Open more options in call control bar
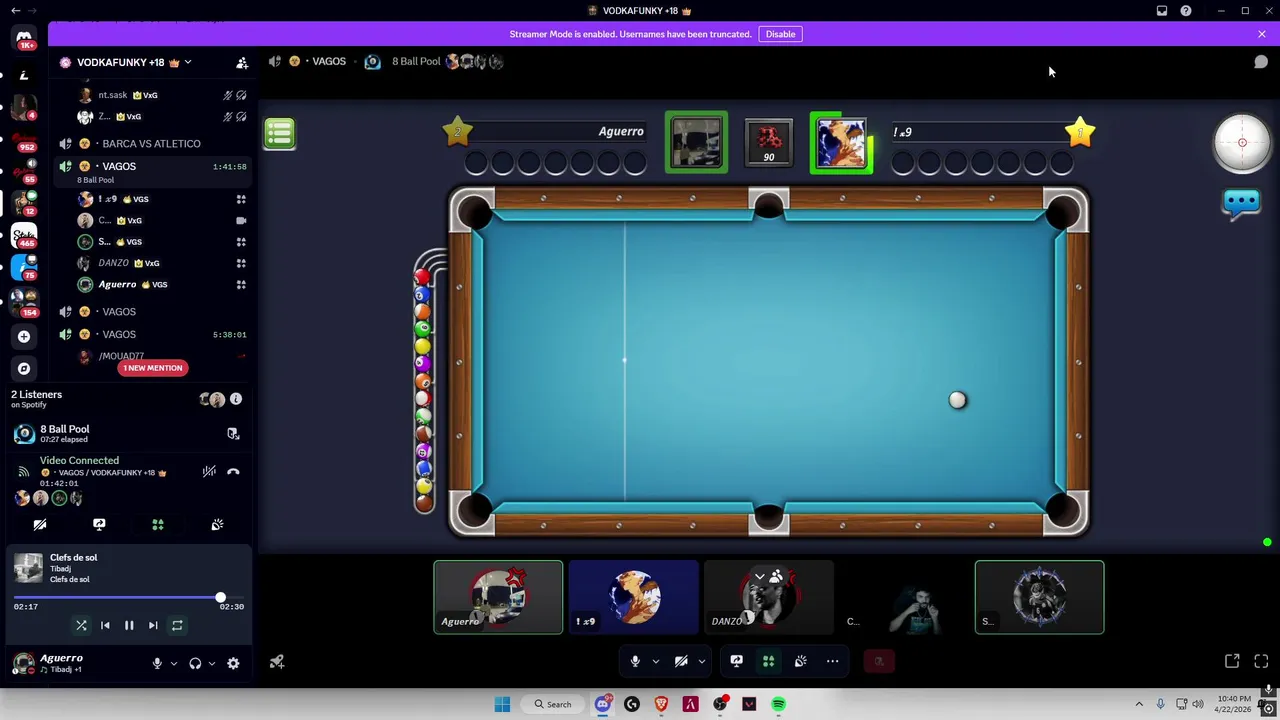This screenshot has width=1280, height=720. coord(832,661)
